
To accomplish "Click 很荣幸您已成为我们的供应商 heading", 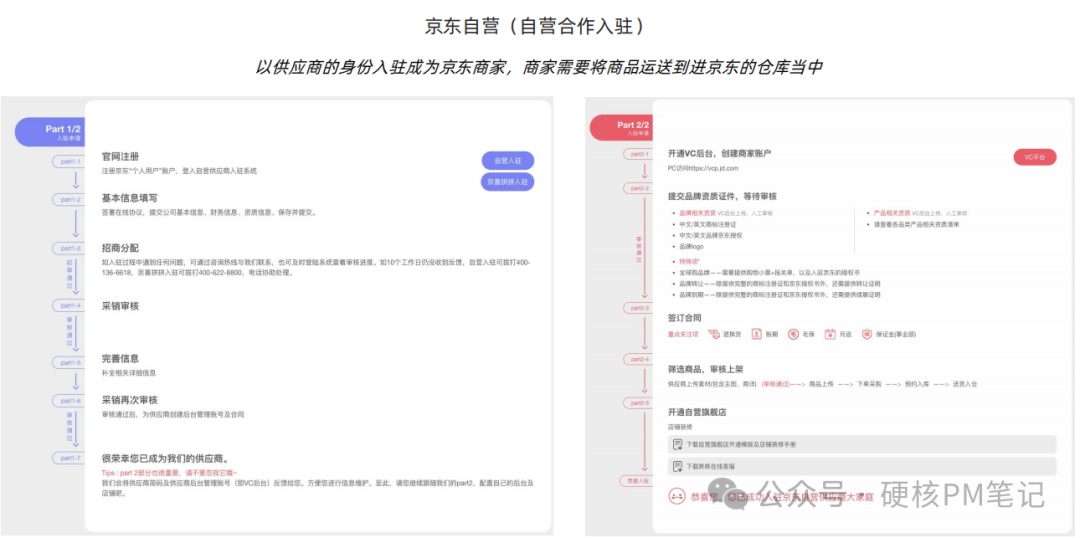I will (x=165, y=459).
